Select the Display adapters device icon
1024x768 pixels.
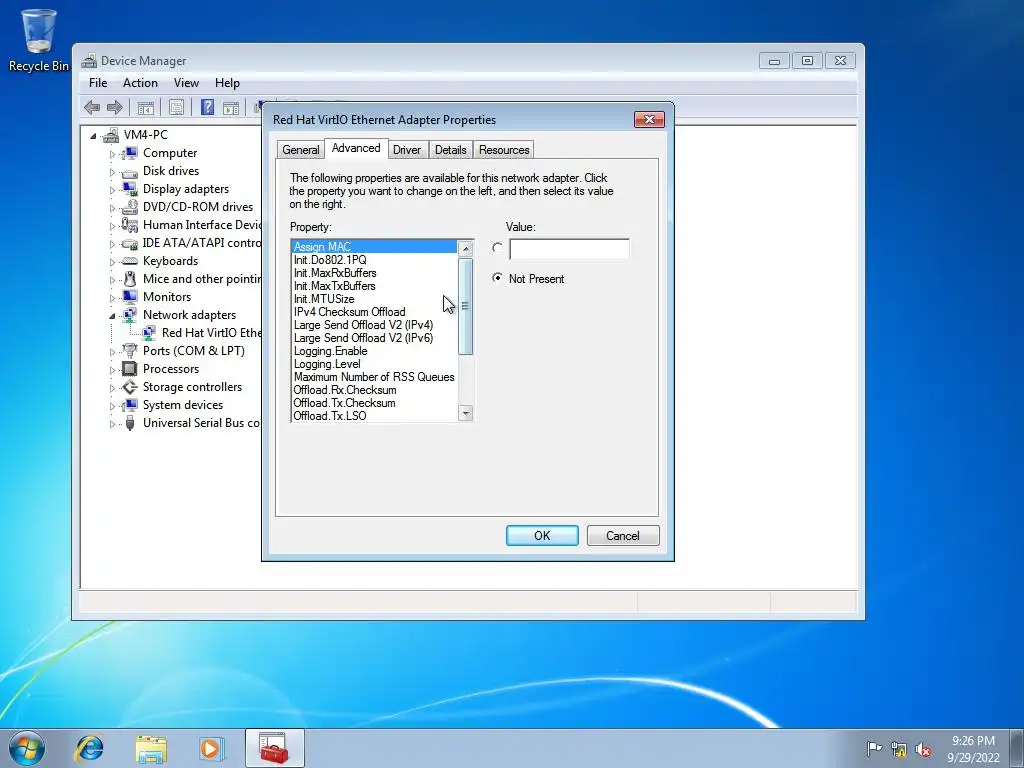point(130,189)
